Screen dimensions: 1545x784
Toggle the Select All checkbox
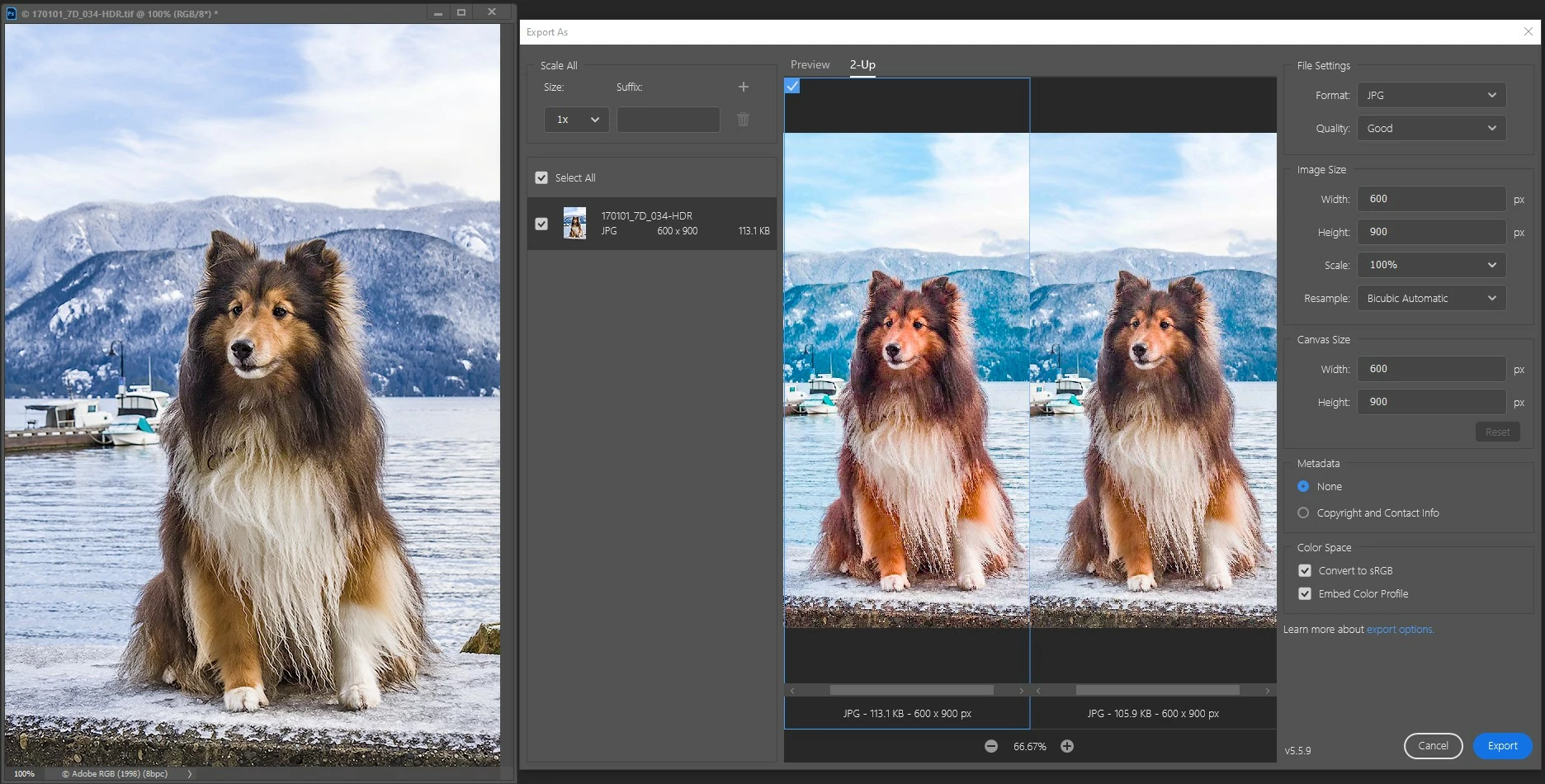pyautogui.click(x=541, y=177)
